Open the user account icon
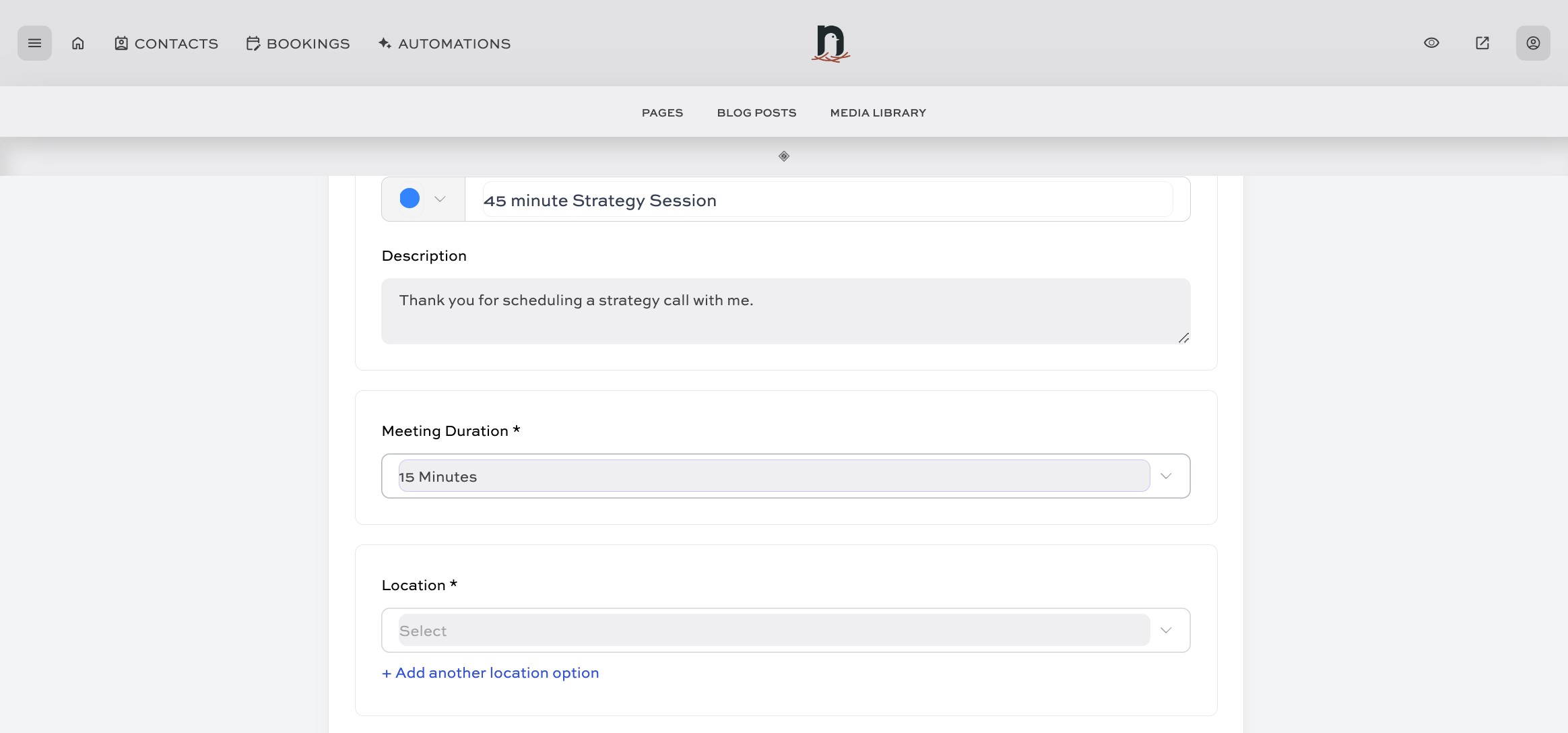1568x733 pixels. 1532,43
